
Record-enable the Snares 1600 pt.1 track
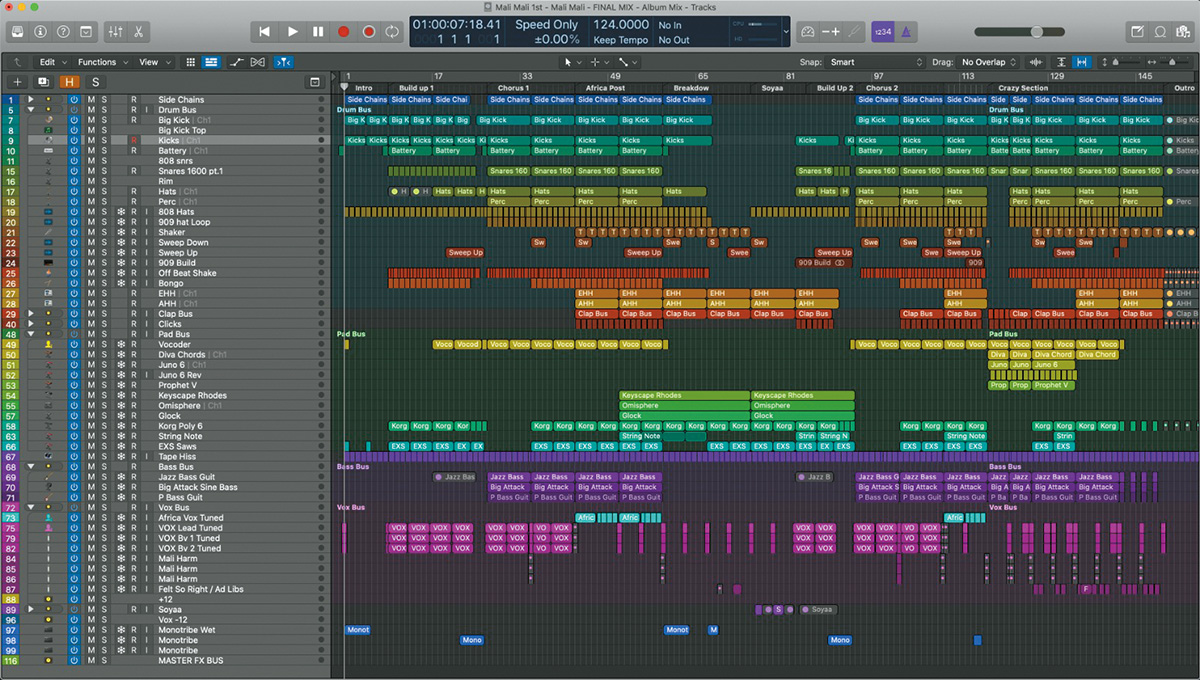pos(133,171)
